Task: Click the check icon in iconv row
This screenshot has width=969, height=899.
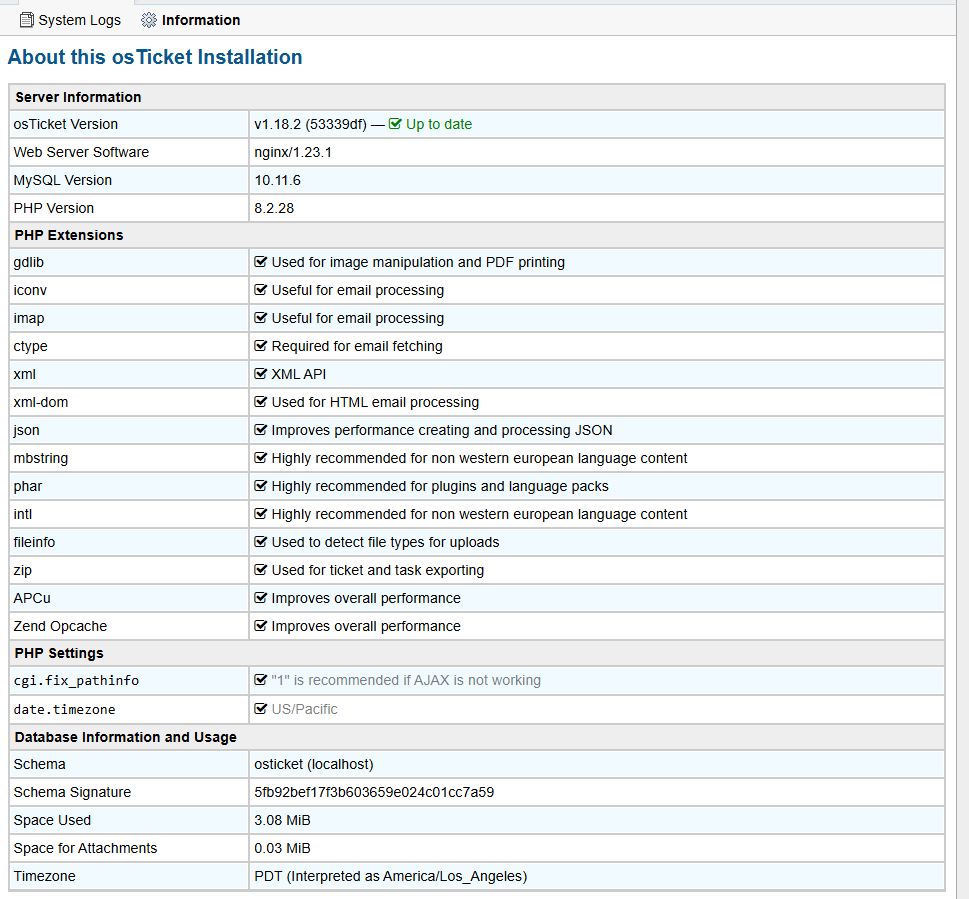Action: (x=260, y=290)
